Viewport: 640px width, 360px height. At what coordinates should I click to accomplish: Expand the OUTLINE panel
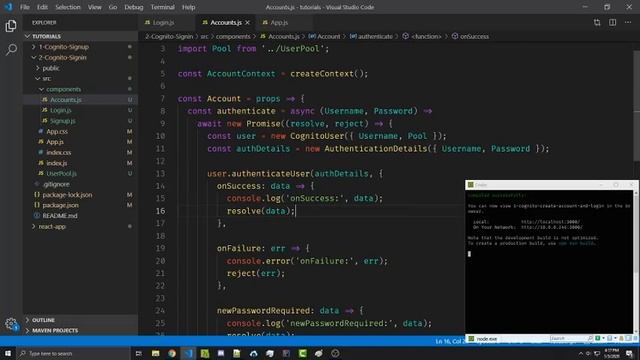point(43,320)
